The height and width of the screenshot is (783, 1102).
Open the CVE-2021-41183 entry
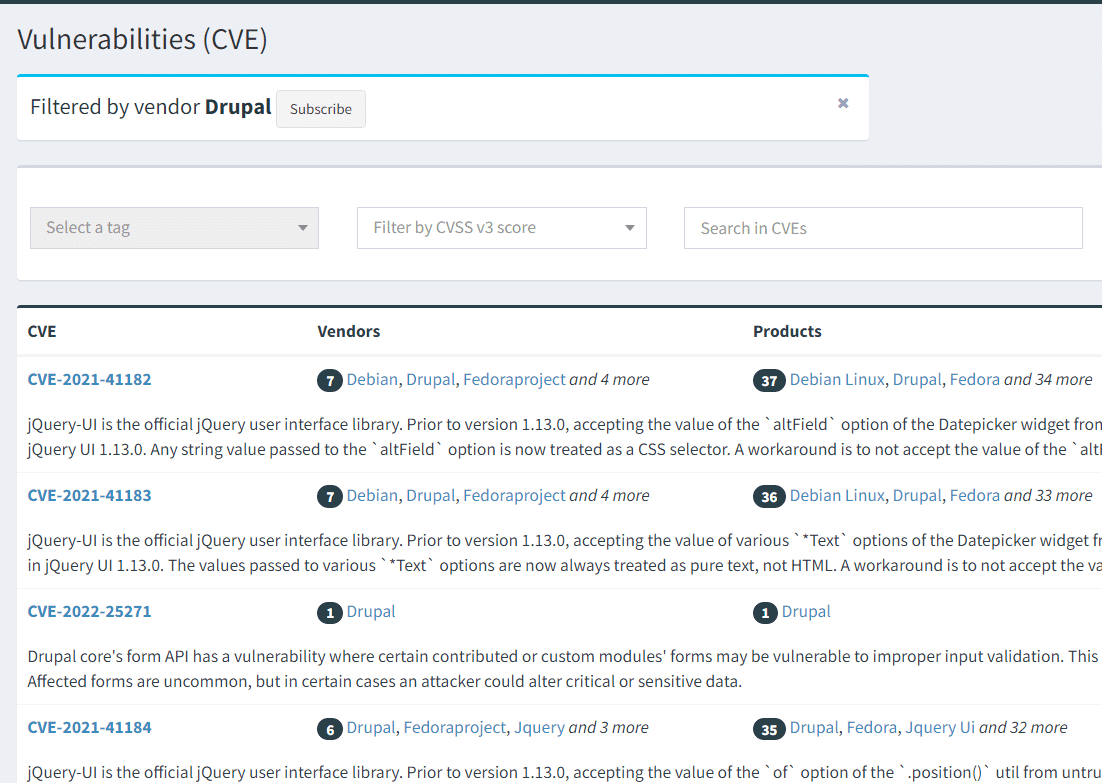tap(90, 496)
